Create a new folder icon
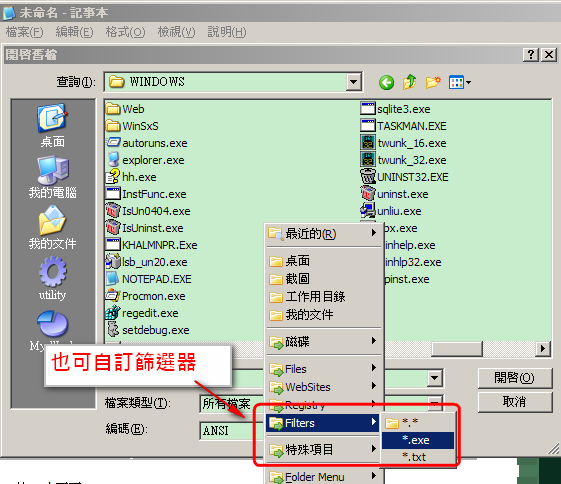561x484 pixels. [x=433, y=82]
